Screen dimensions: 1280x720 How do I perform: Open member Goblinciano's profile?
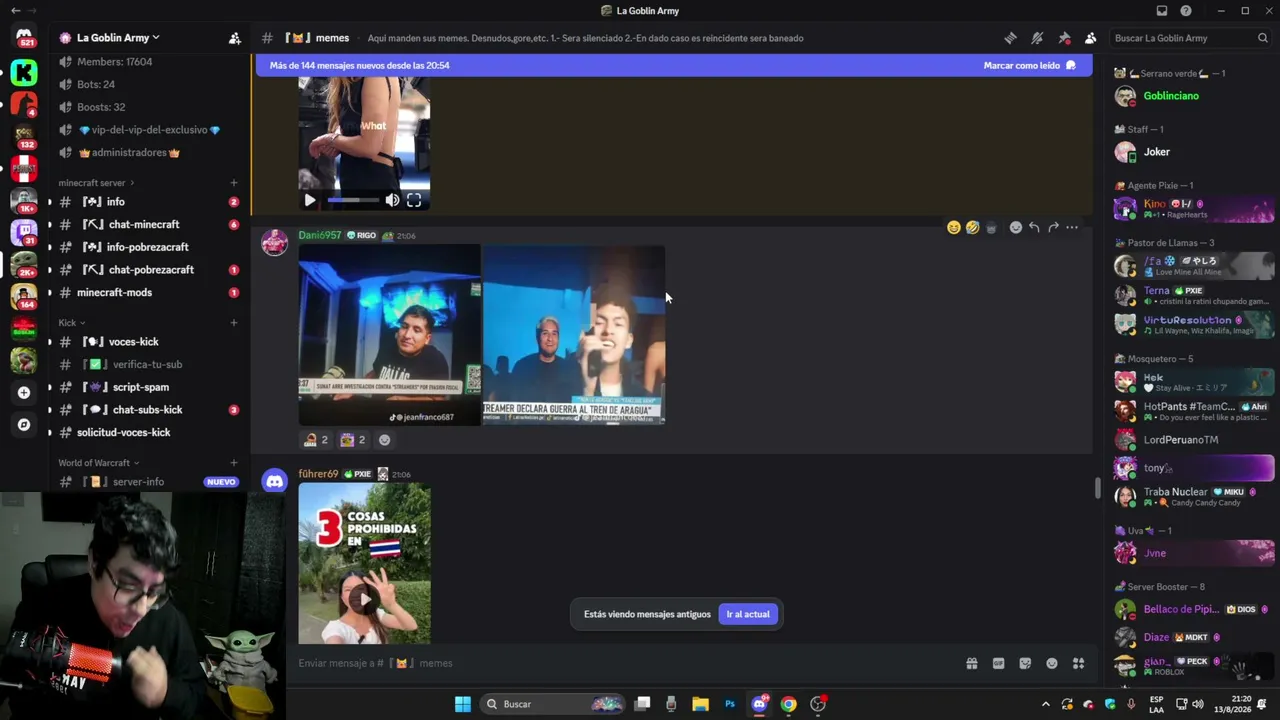tap(1171, 96)
